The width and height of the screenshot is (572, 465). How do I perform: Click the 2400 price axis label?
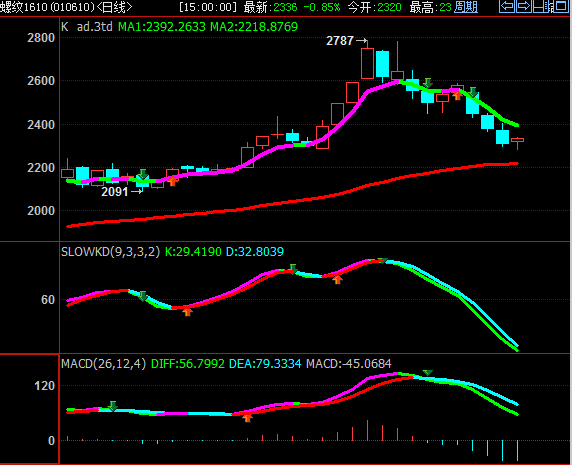click(x=41, y=125)
